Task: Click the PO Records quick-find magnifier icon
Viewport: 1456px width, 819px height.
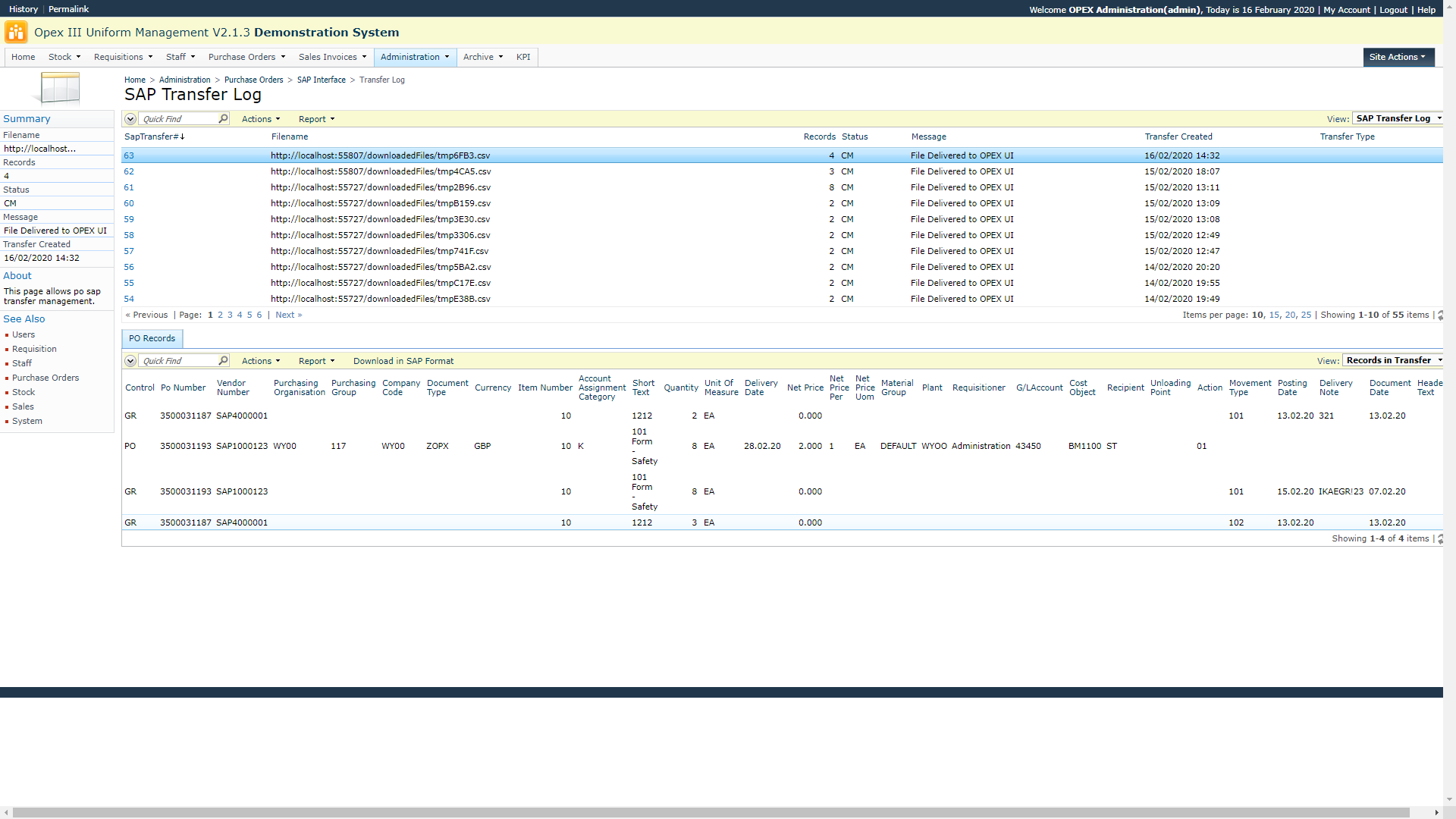Action: coord(223,361)
